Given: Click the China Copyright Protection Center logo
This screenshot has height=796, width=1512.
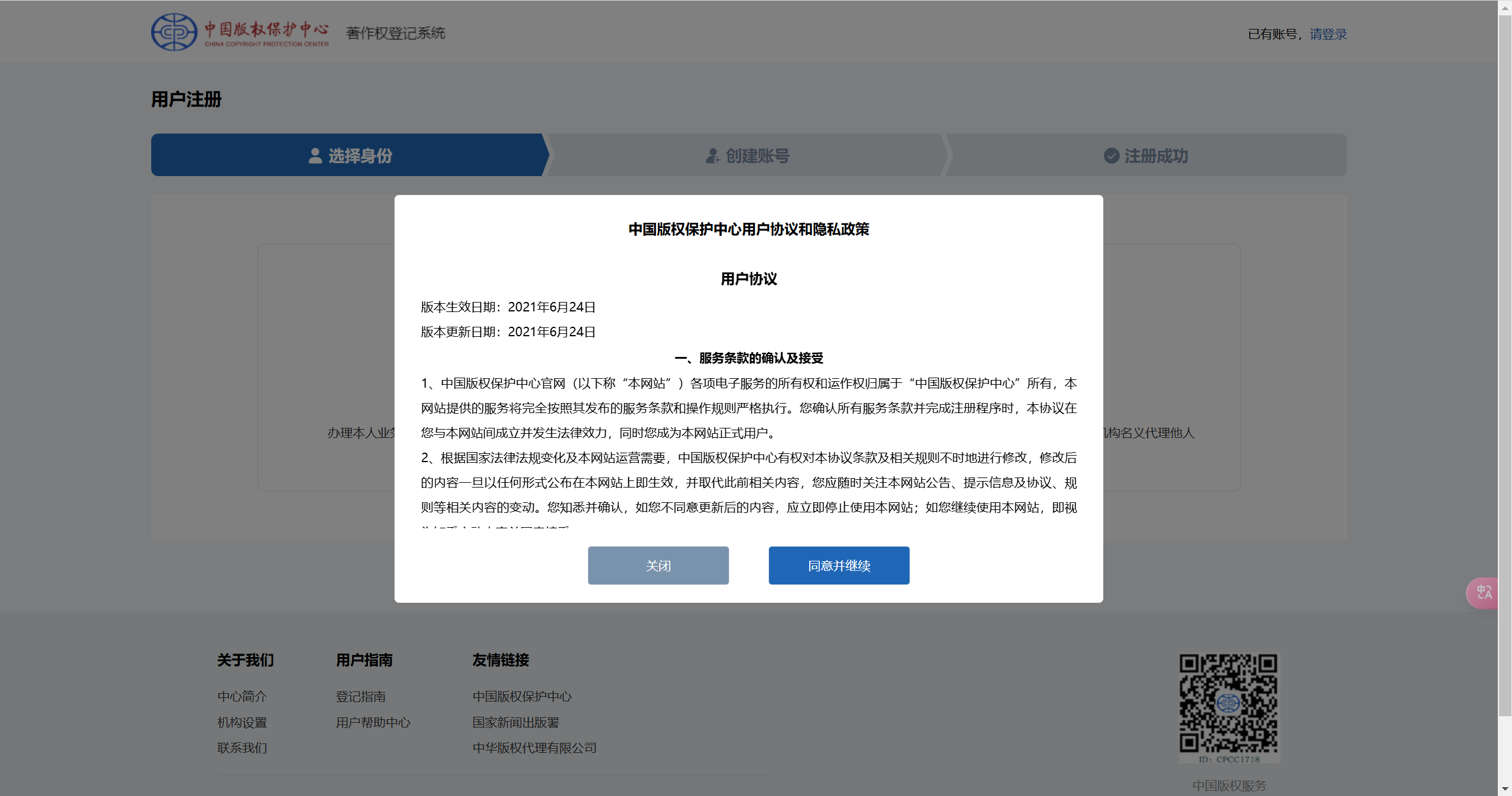Looking at the screenshot, I should [240, 32].
